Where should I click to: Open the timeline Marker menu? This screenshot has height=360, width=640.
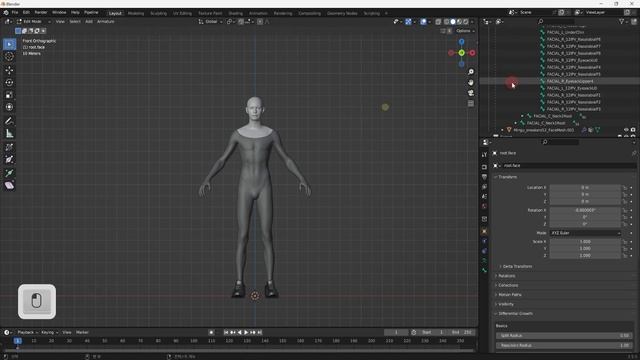(x=82, y=333)
